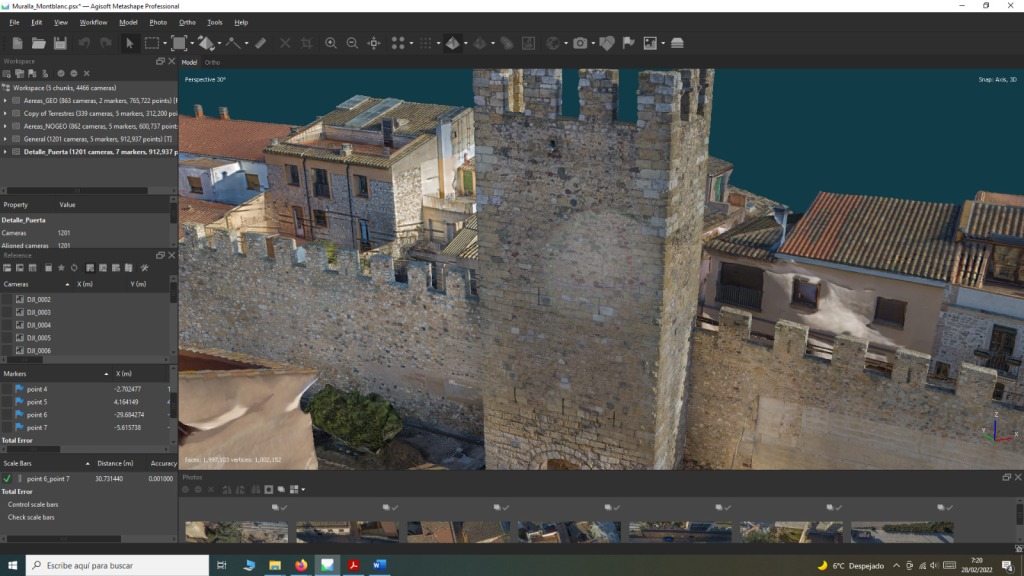
Task: Select the Navigation arrow tool
Action: pos(129,43)
